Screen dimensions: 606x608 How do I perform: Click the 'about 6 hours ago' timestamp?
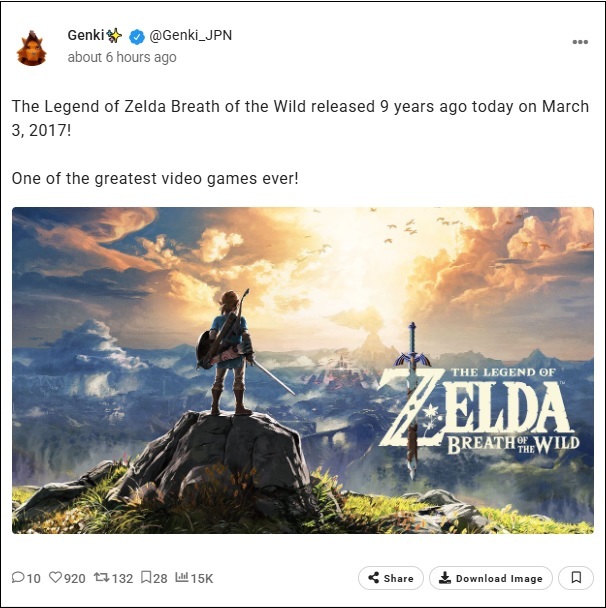tap(122, 57)
